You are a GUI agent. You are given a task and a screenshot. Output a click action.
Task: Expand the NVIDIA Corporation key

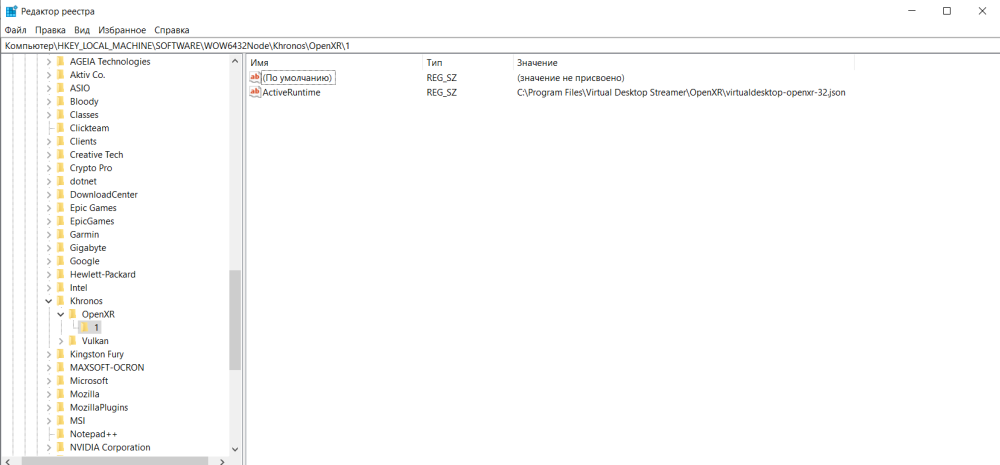49,447
